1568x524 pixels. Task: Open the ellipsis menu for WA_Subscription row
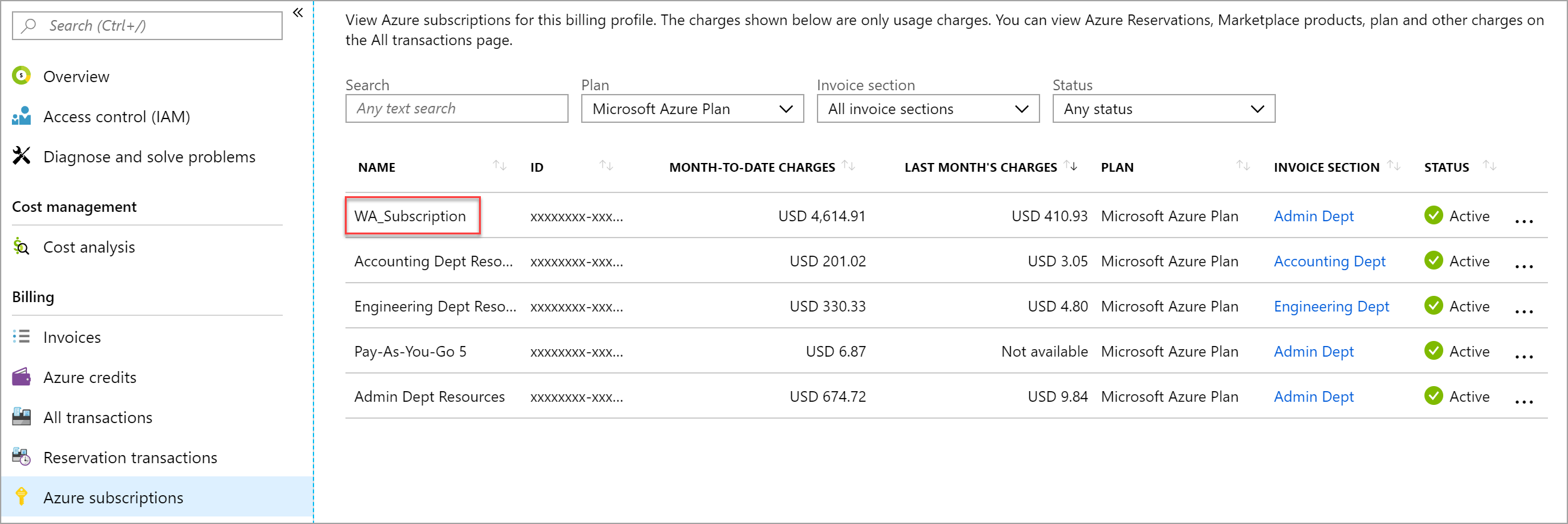(x=1523, y=221)
